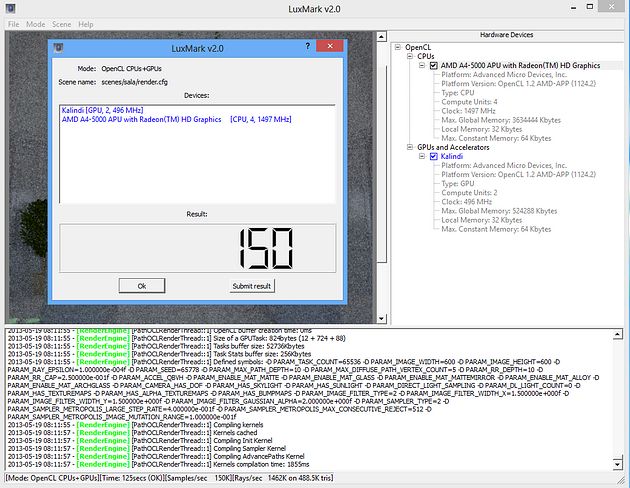
Task: Click the Ok button
Action: (x=142, y=286)
